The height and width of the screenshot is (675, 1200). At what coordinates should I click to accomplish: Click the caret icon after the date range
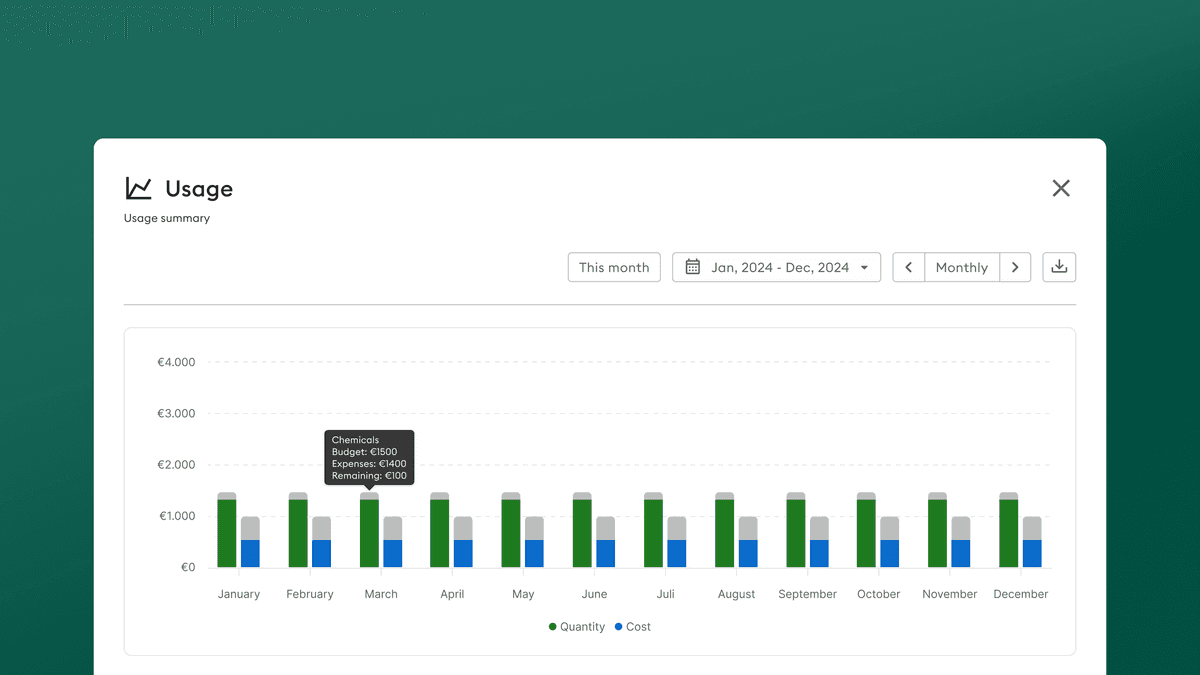coord(863,267)
